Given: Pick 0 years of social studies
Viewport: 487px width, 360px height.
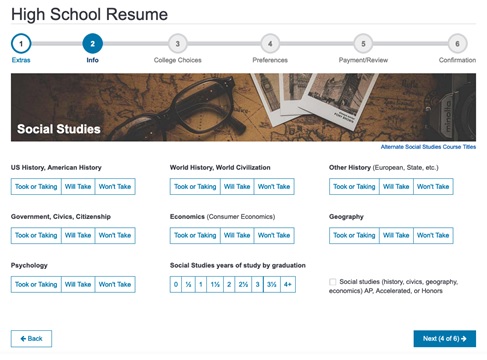Looking at the screenshot, I should point(176,284).
